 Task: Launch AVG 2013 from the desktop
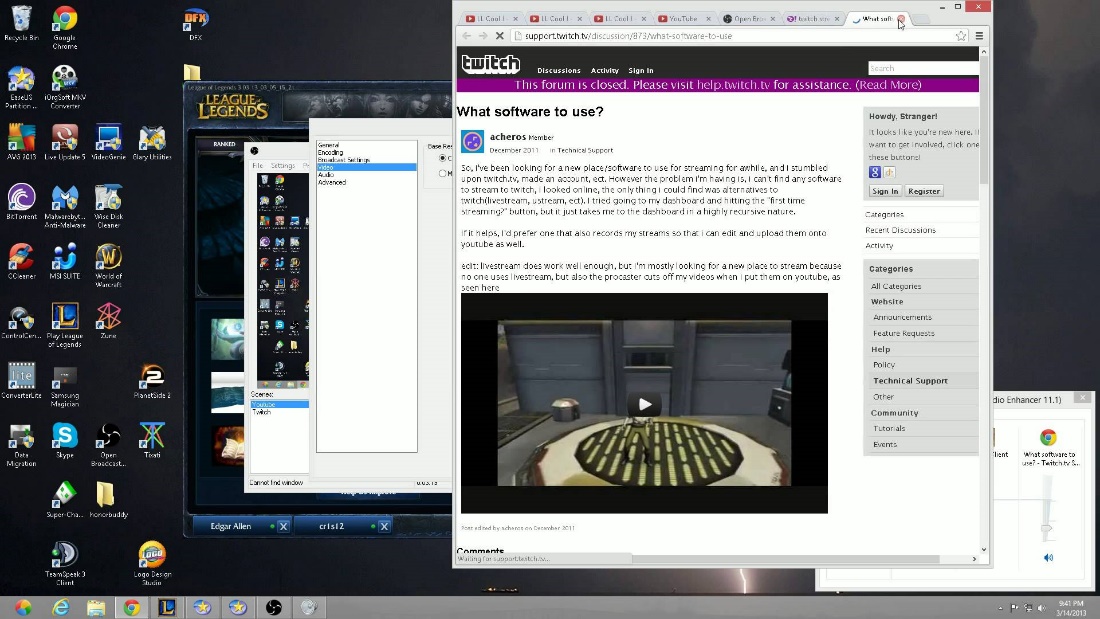click(21, 142)
